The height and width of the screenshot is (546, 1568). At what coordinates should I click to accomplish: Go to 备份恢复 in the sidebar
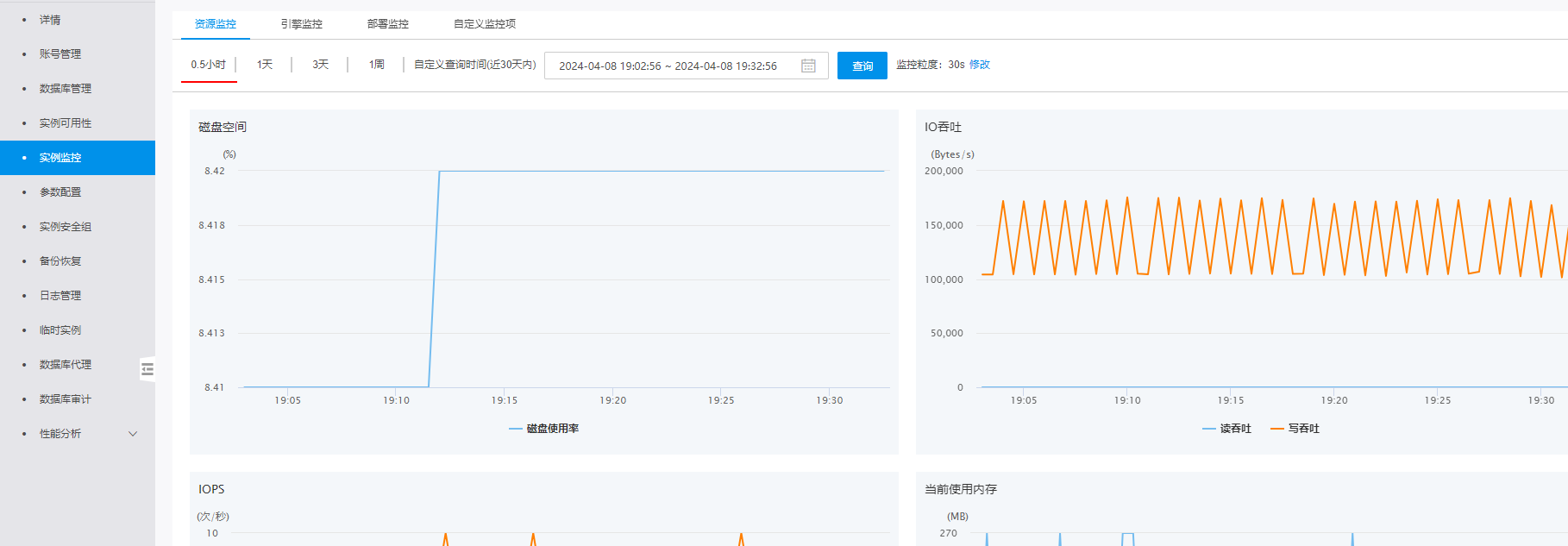point(60,261)
